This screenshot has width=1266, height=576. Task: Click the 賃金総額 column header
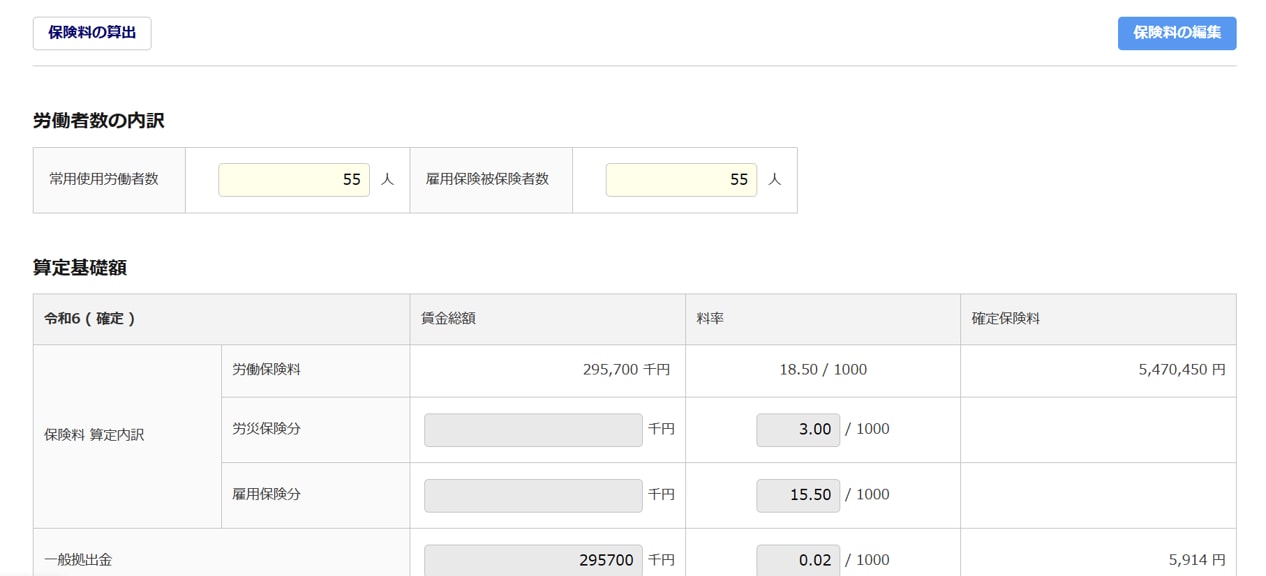point(448,319)
